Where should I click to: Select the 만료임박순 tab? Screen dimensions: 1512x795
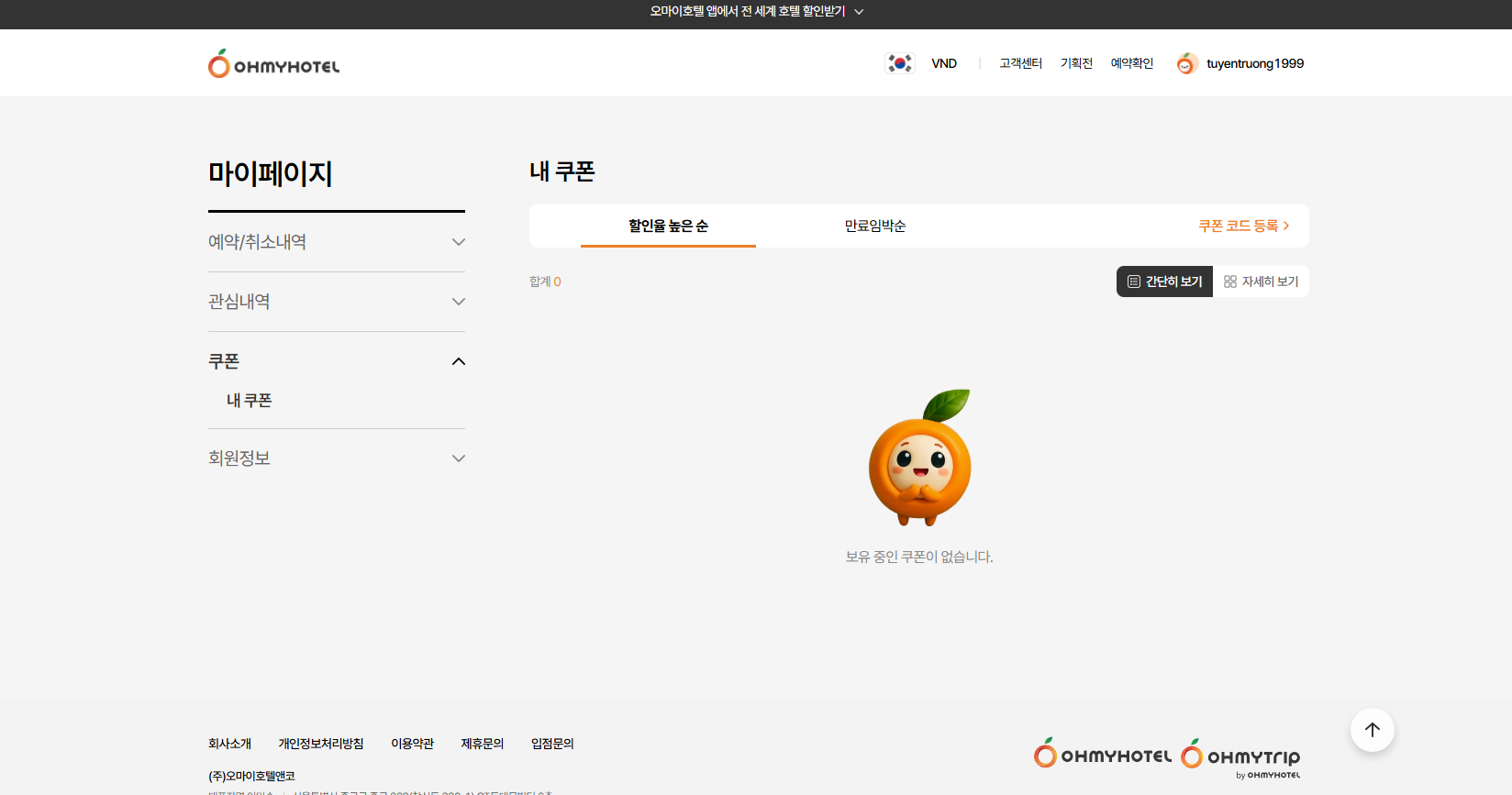click(875, 226)
